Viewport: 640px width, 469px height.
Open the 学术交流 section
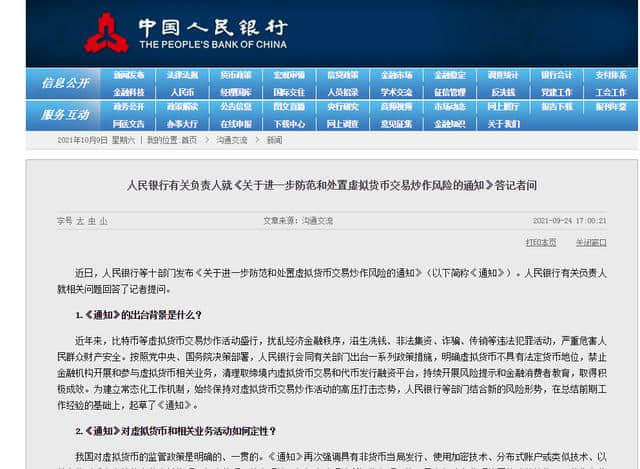[x=396, y=92]
